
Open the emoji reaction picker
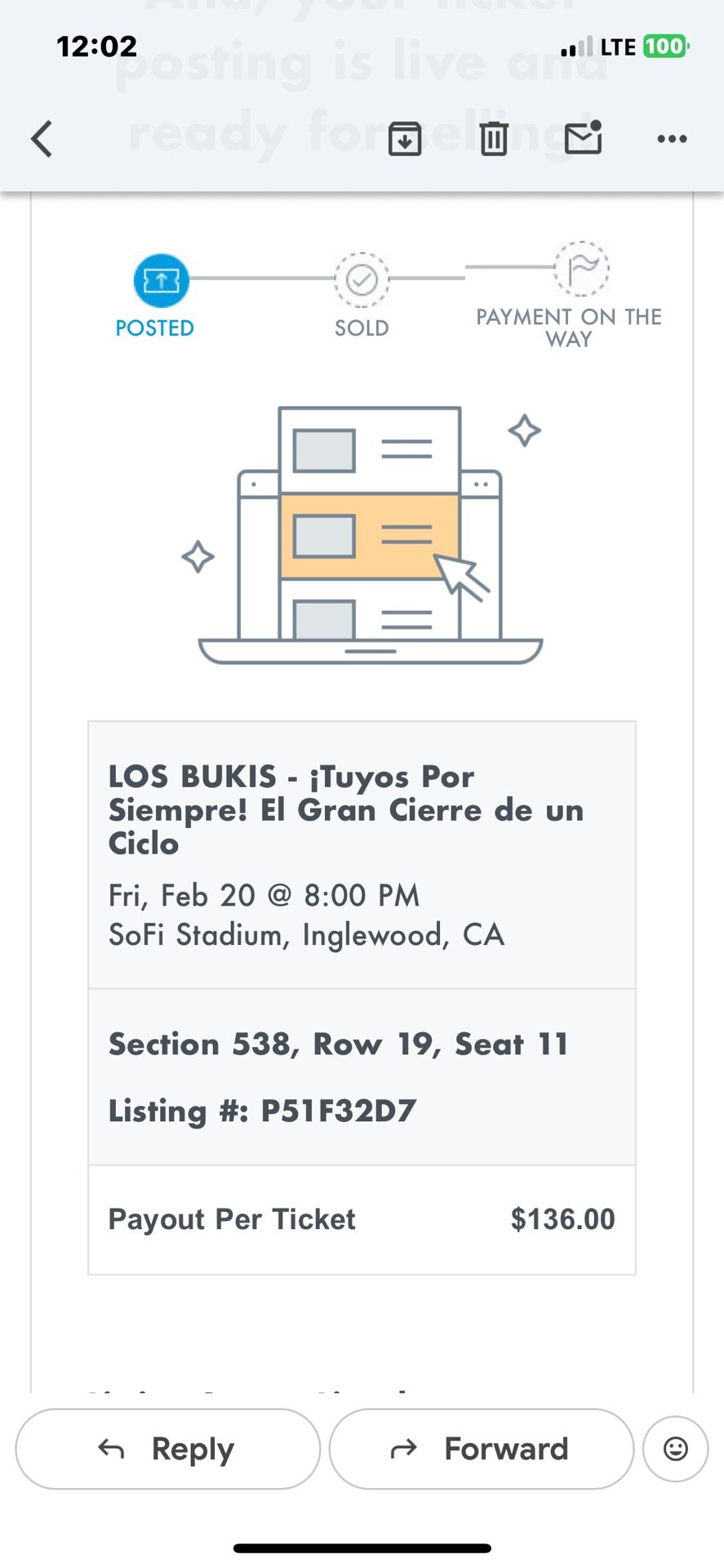click(x=675, y=1449)
